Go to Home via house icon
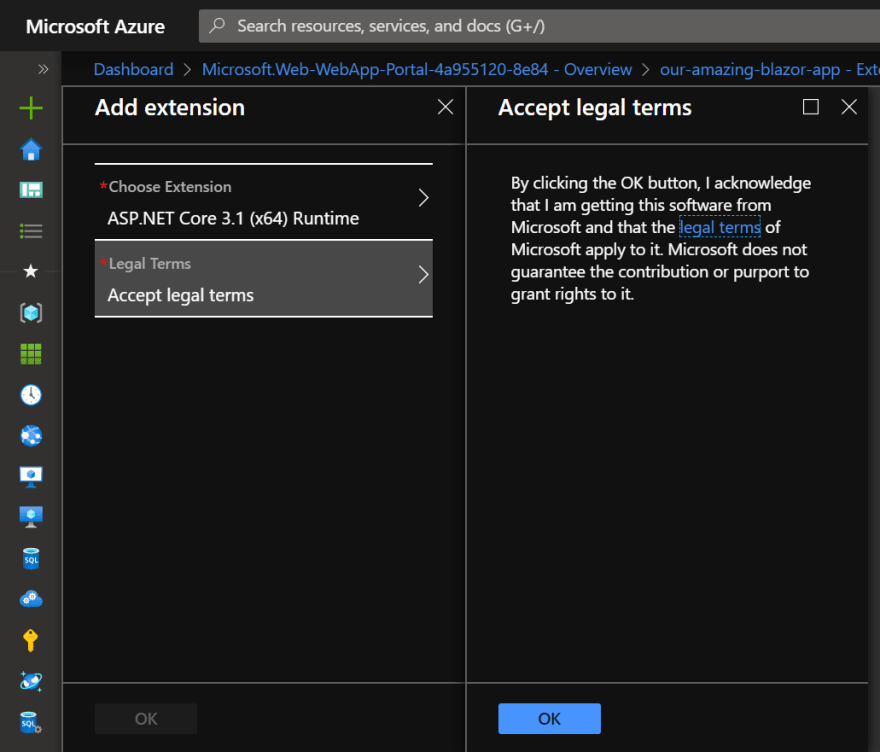 pos(31,149)
